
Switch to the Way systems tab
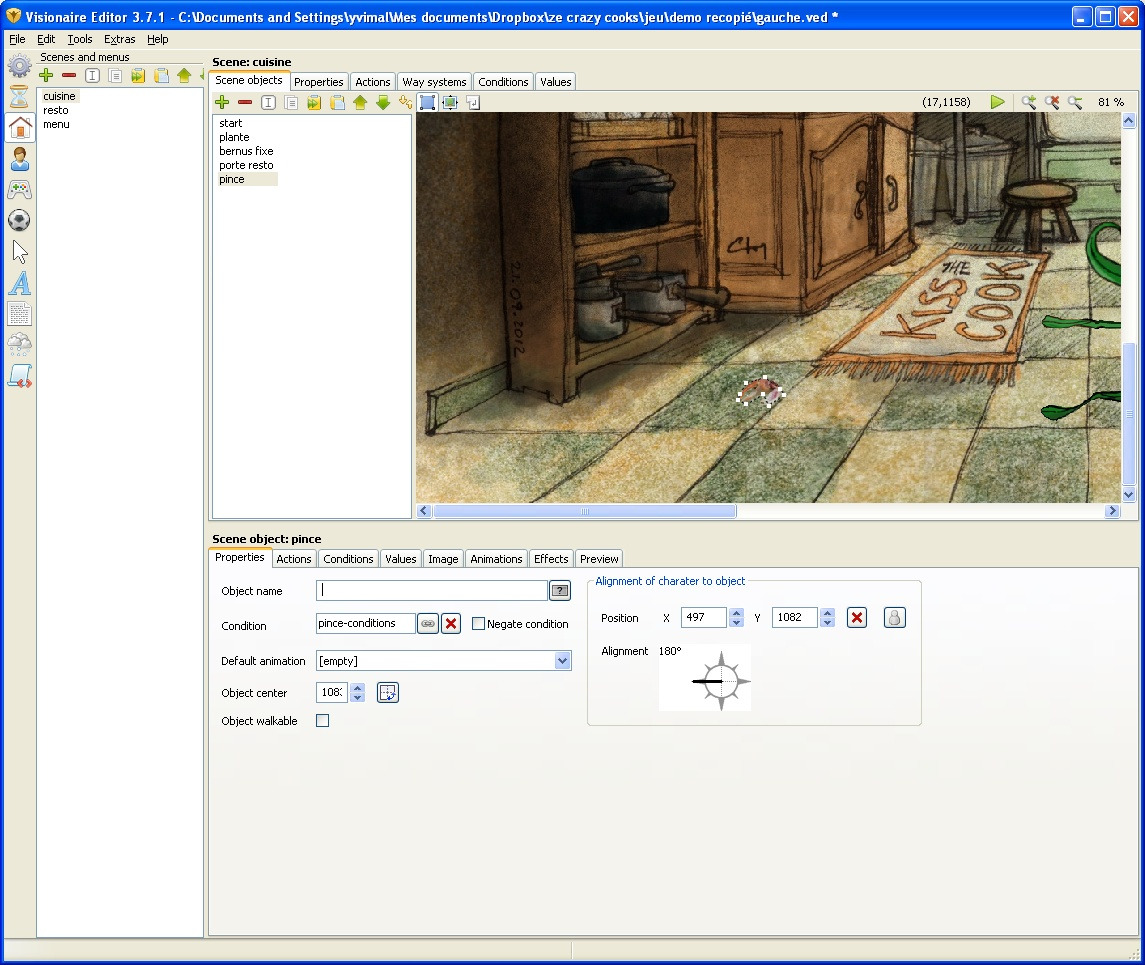point(434,82)
